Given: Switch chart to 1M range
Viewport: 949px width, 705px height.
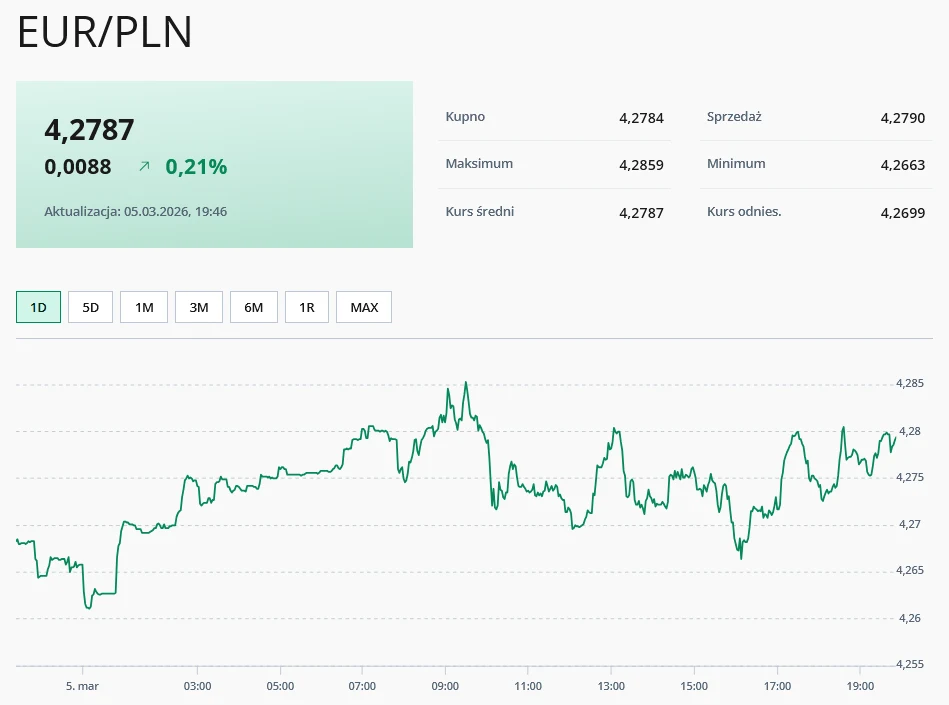Looking at the screenshot, I should pyautogui.click(x=144, y=307).
